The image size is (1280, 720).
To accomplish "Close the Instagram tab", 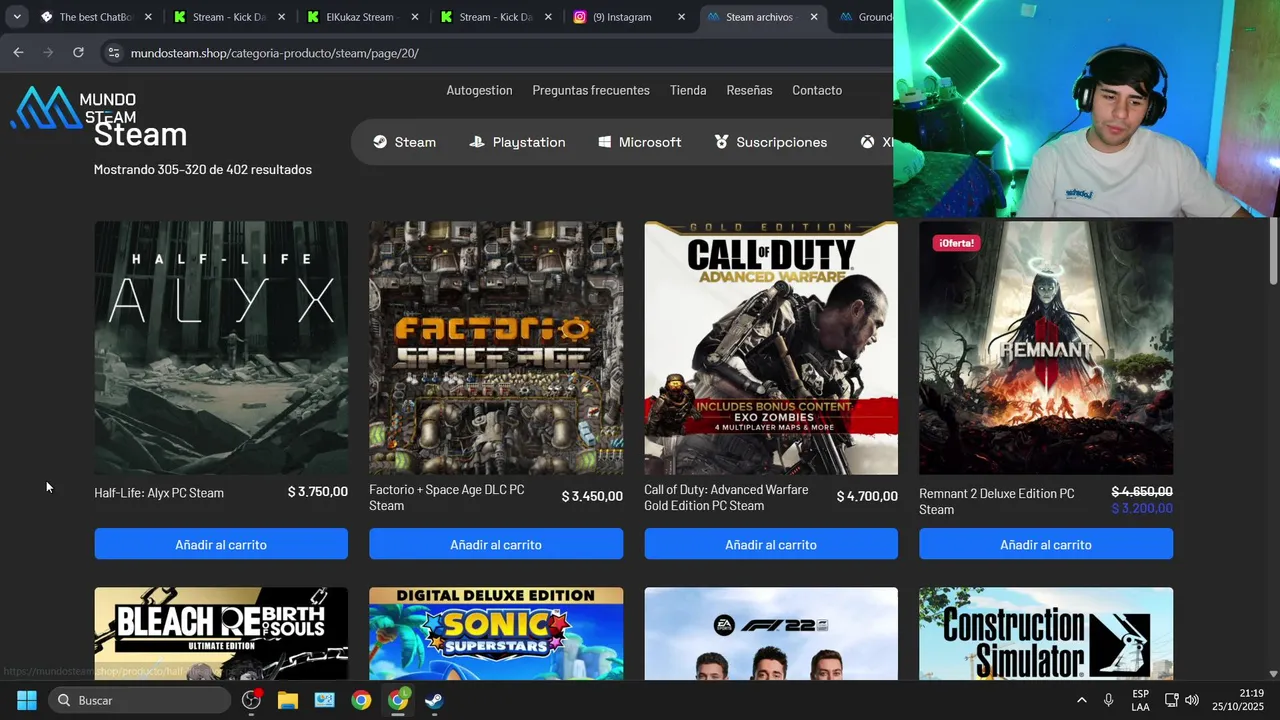I will tap(682, 17).
